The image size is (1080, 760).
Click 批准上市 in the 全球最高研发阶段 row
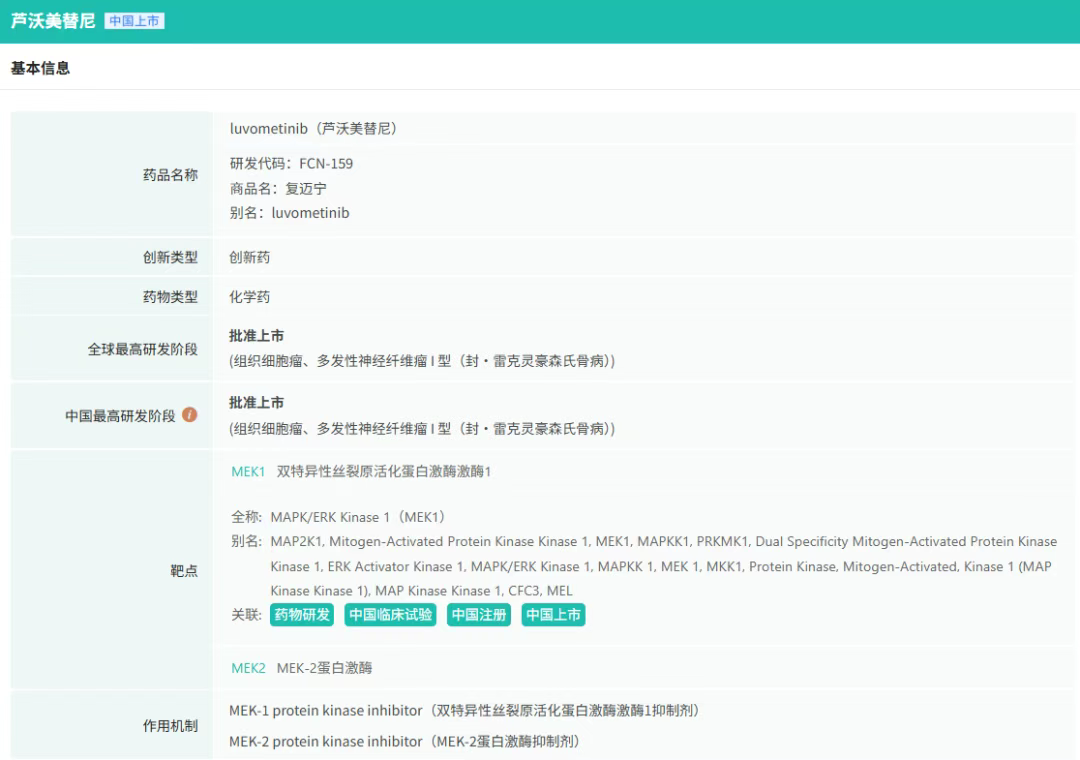click(x=256, y=336)
